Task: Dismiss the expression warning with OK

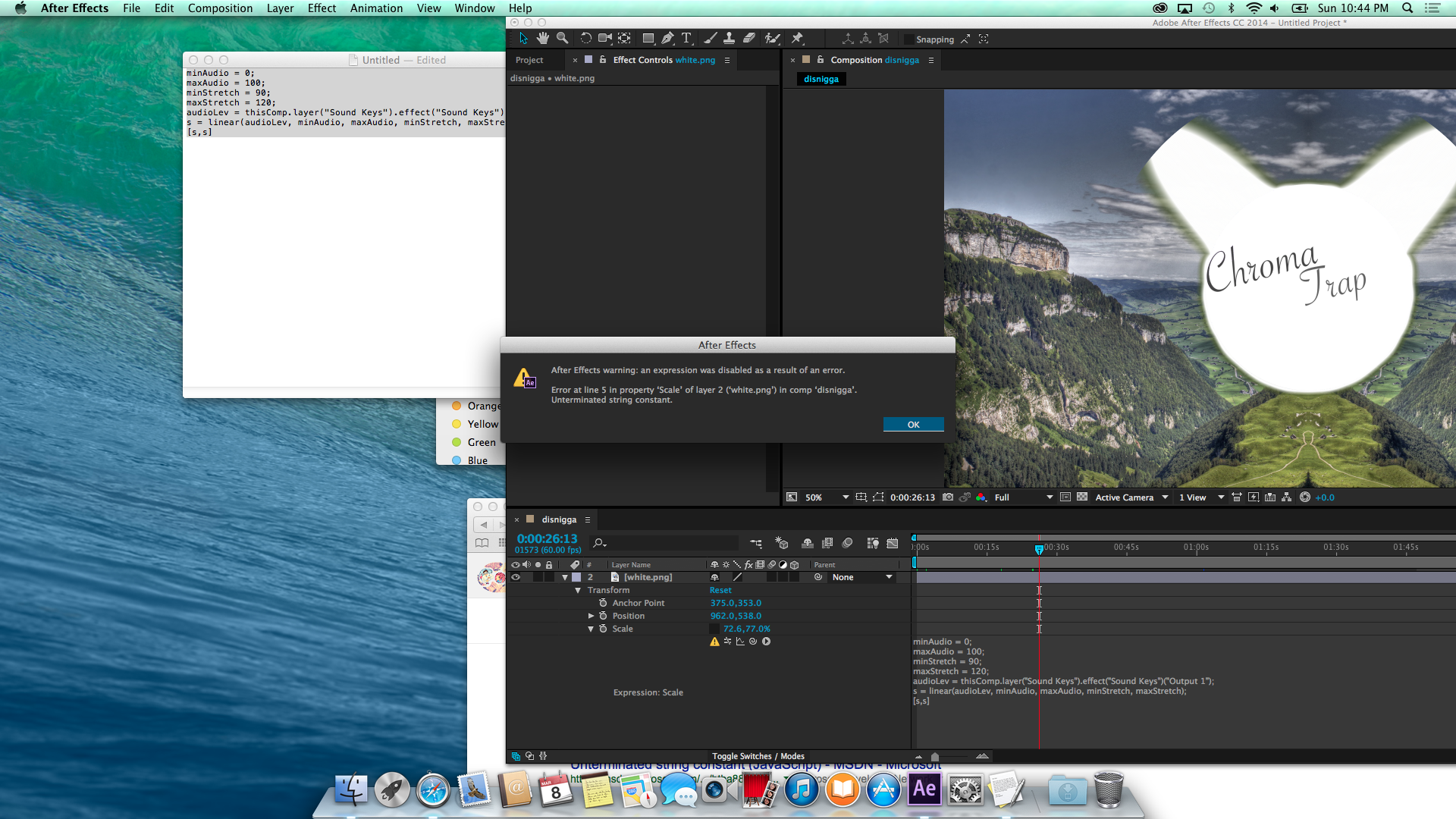Action: click(x=913, y=424)
